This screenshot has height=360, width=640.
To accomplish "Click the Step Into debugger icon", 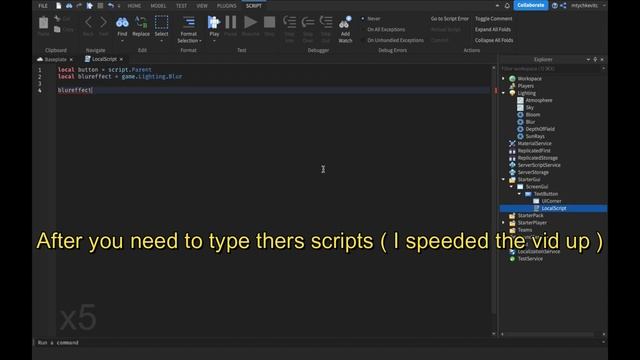I will [289, 22].
